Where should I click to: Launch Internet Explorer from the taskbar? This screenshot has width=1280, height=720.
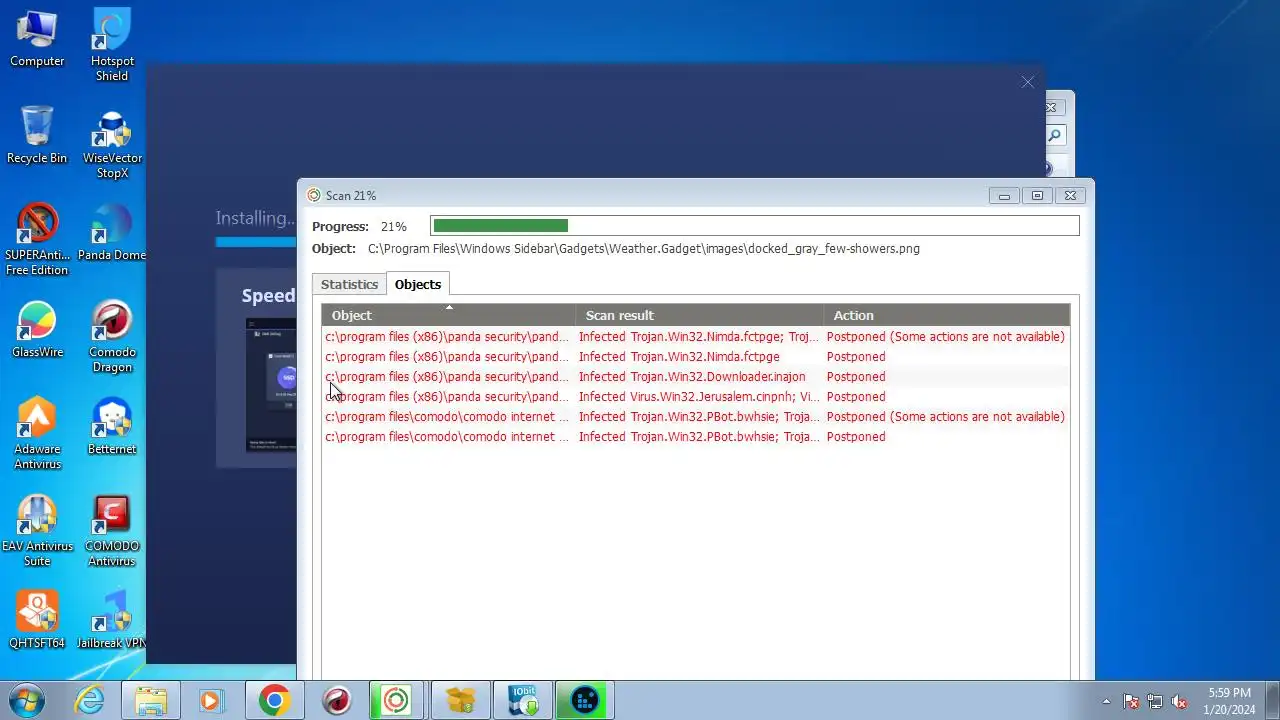90,701
